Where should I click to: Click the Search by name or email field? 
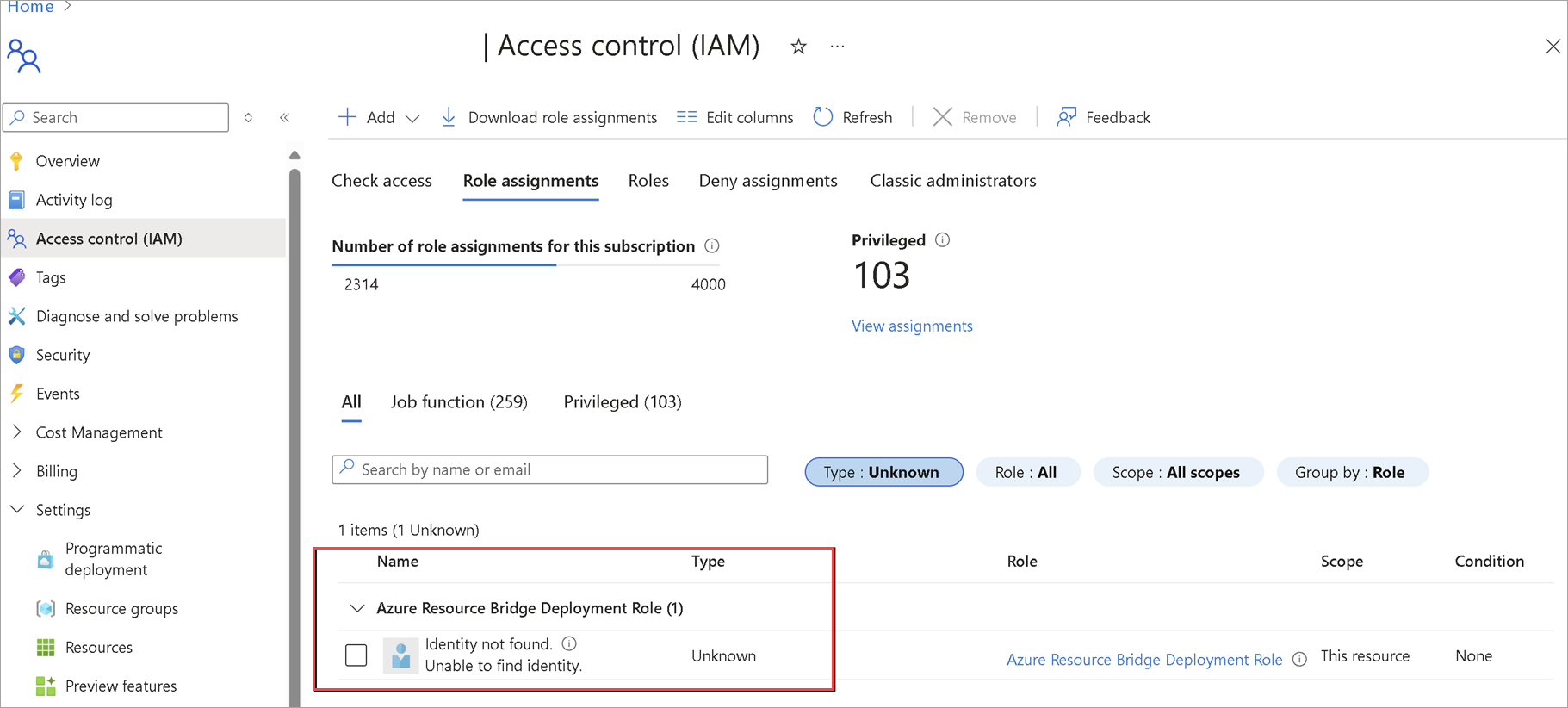[549, 469]
